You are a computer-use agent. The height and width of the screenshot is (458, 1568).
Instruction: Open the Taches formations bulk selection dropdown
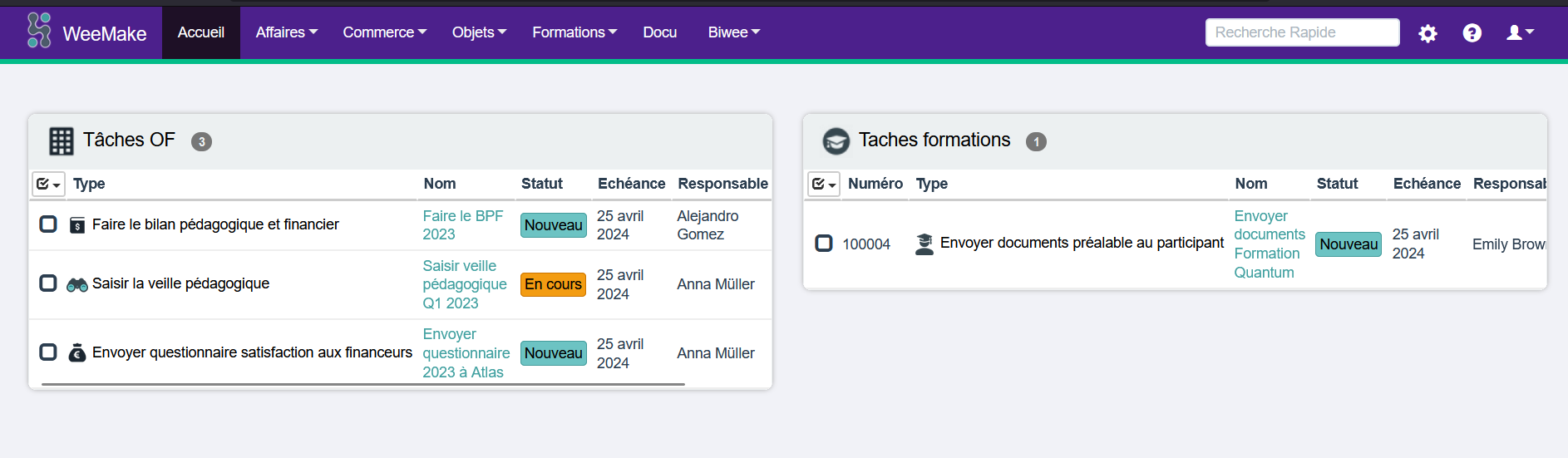[824, 185]
